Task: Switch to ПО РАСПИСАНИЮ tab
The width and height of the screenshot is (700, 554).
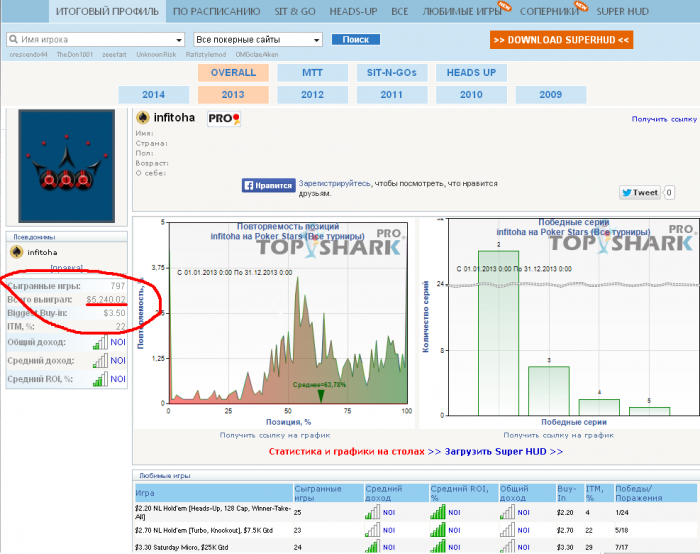Action: point(217,11)
